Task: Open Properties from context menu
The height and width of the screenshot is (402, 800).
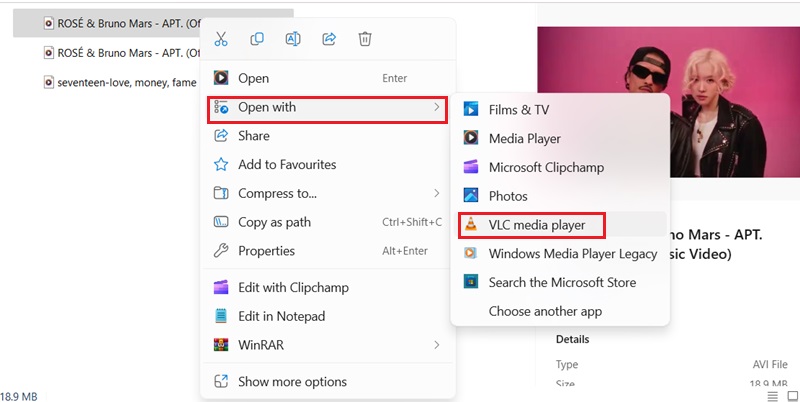Action: click(x=327, y=251)
